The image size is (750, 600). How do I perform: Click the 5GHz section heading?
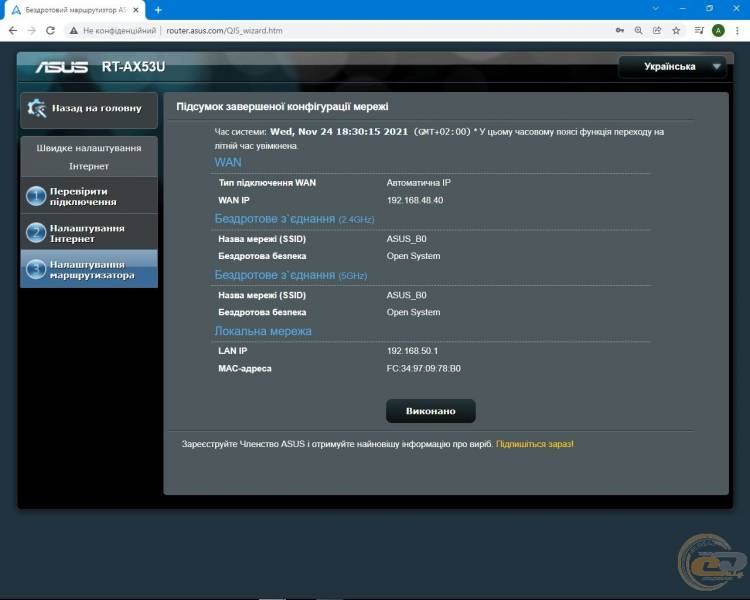pyautogui.click(x=291, y=275)
